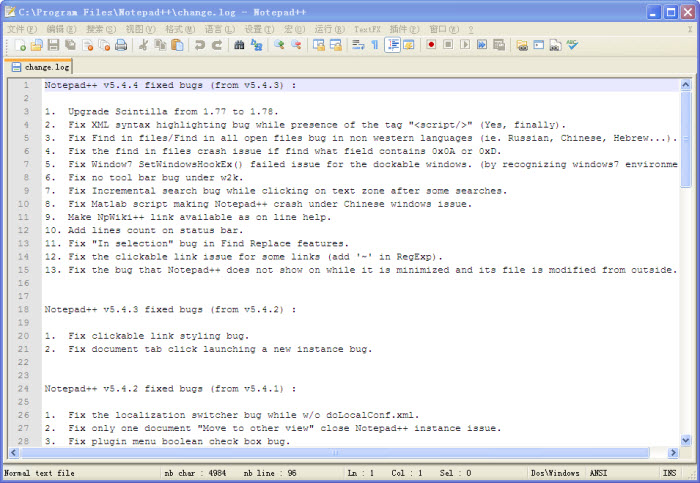Click Dos\Windows in the status bar
The width and height of the screenshot is (700, 483).
pyautogui.click(x=555, y=473)
